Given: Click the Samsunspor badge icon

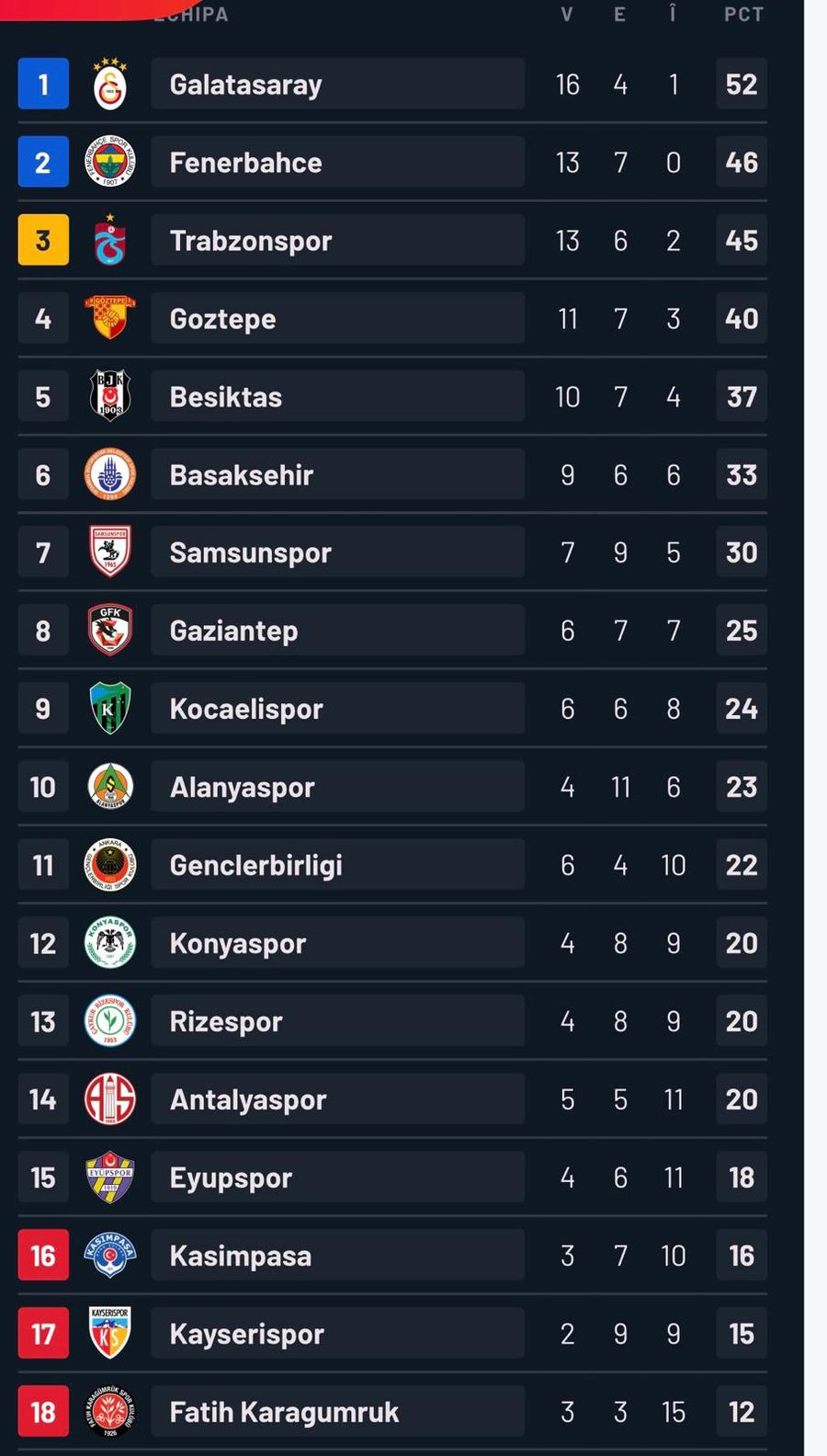Looking at the screenshot, I should 109,552.
